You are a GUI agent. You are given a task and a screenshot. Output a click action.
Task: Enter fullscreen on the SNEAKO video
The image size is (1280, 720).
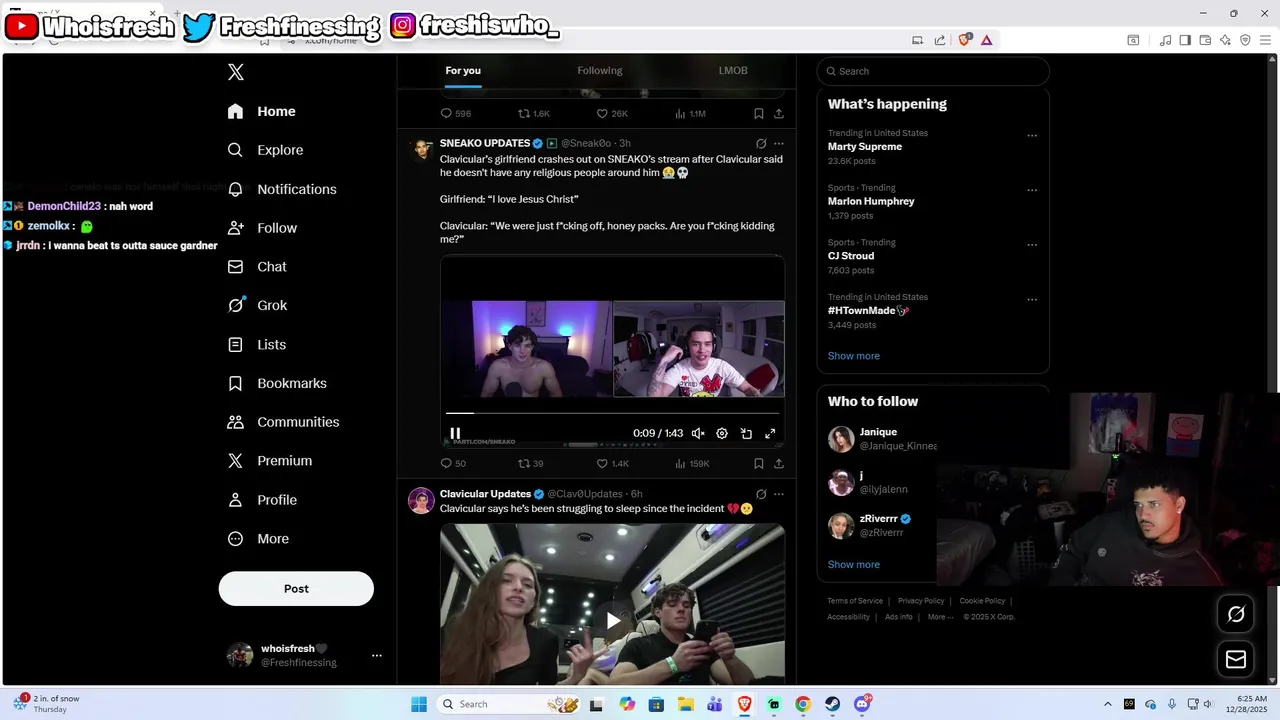[770, 433]
